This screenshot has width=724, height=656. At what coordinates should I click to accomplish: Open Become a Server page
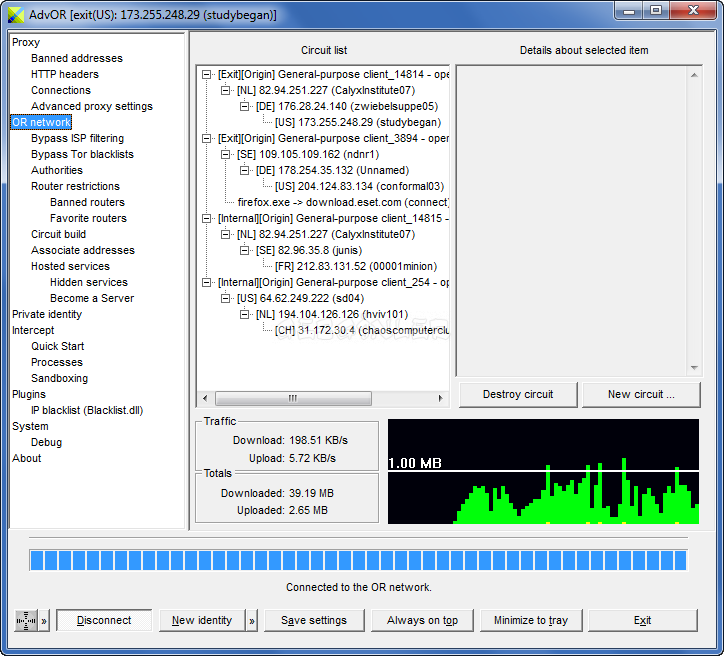click(x=92, y=298)
